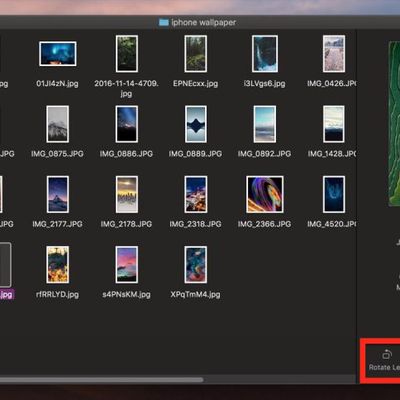The image size is (400, 400).
Task: Click the i3LVgs6.jpg file name
Action: 264,83
